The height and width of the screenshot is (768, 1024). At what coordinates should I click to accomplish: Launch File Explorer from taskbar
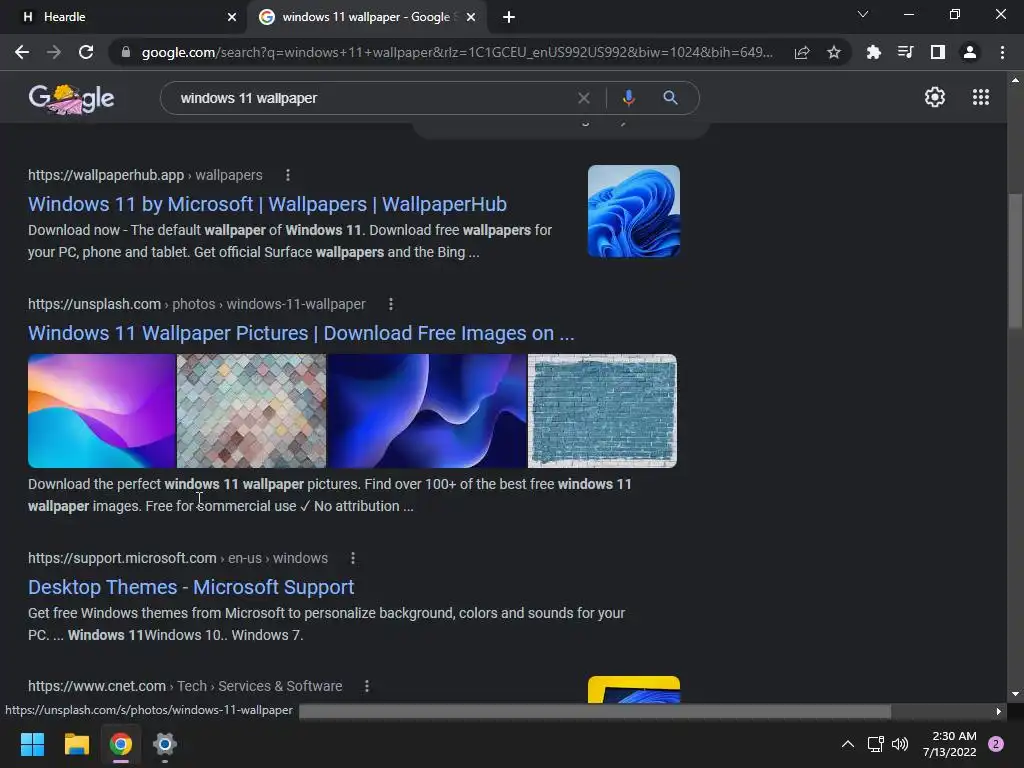click(76, 744)
